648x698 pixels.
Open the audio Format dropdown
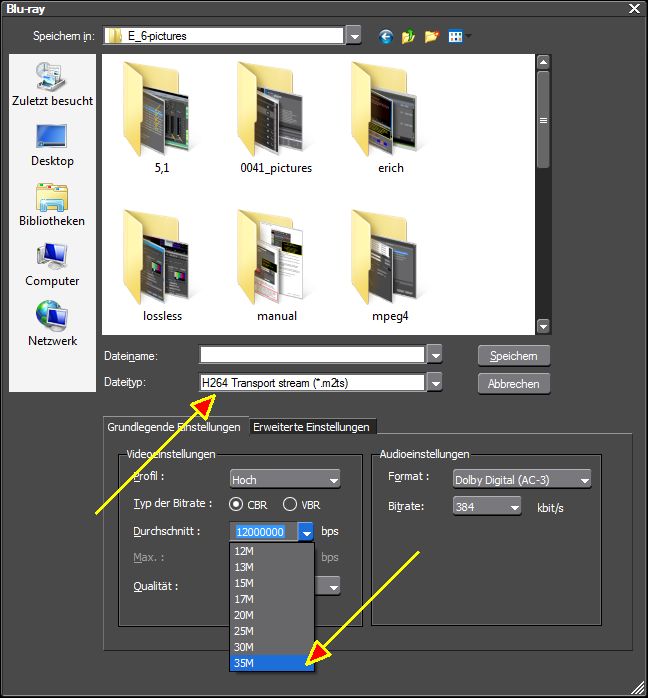[x=522, y=479]
